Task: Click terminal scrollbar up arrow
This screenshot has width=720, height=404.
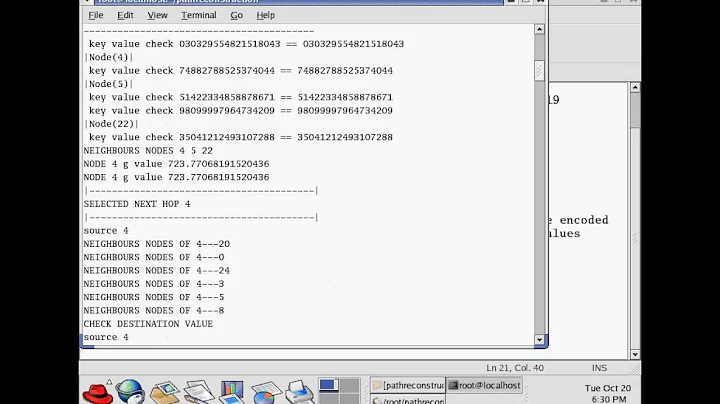Action: [540, 29]
